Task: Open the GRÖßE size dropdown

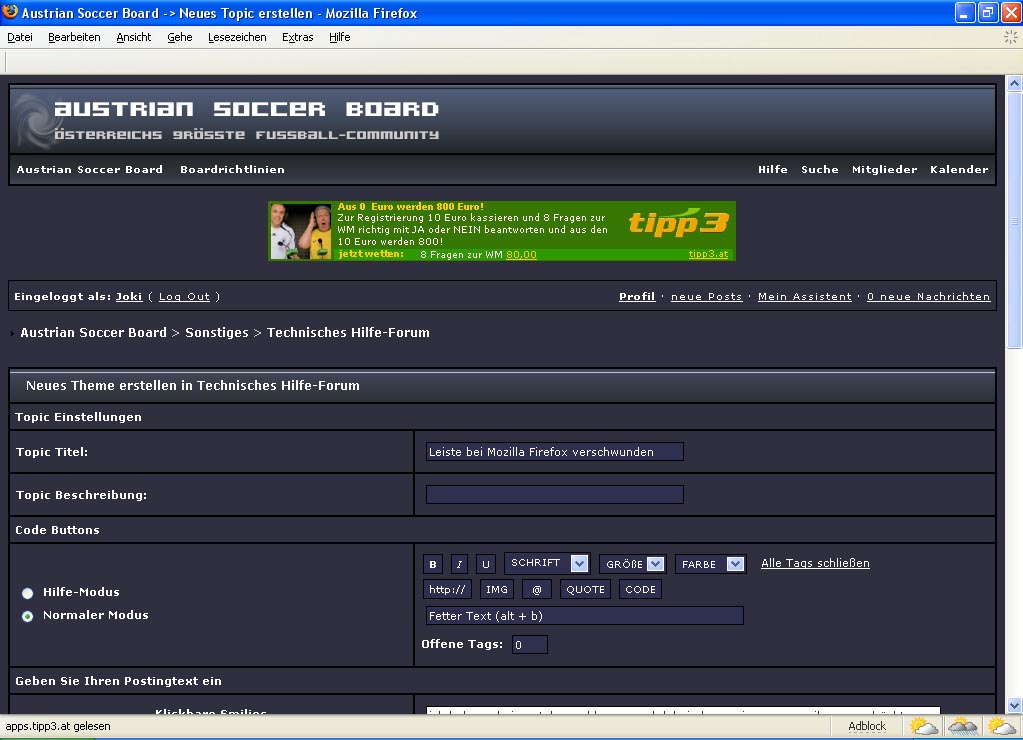Action: click(x=632, y=564)
